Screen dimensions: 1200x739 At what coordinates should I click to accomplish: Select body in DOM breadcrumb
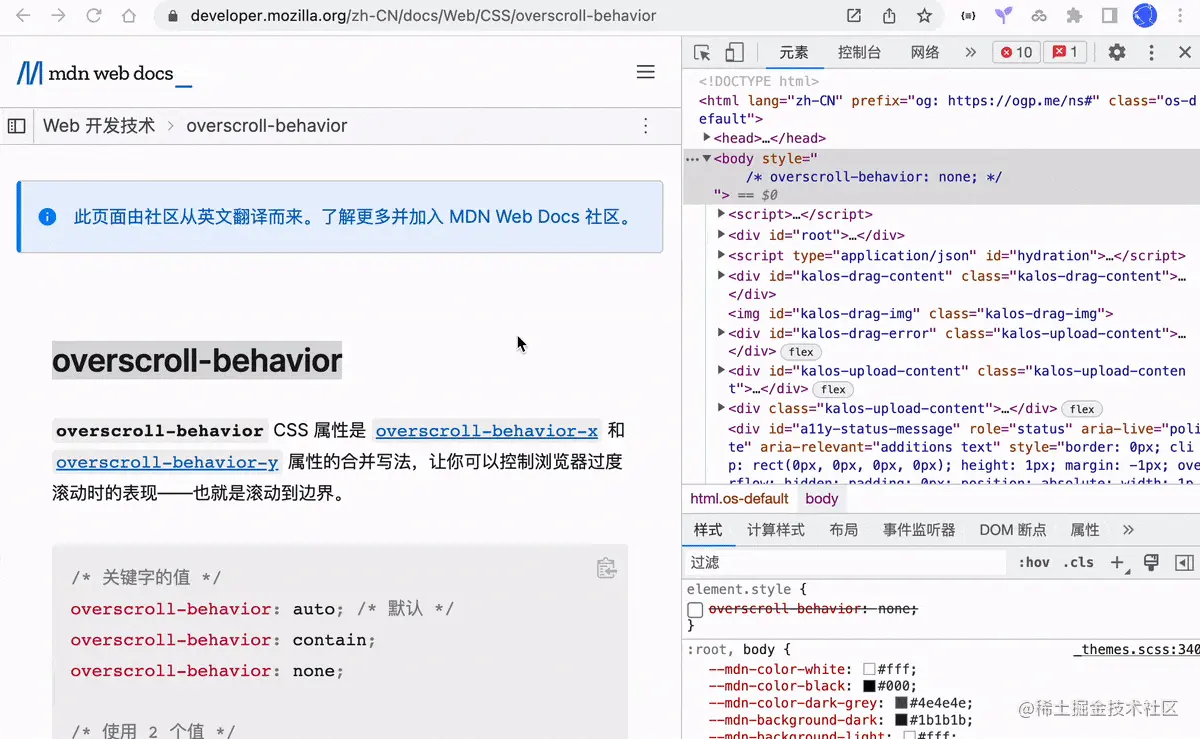[x=822, y=498]
